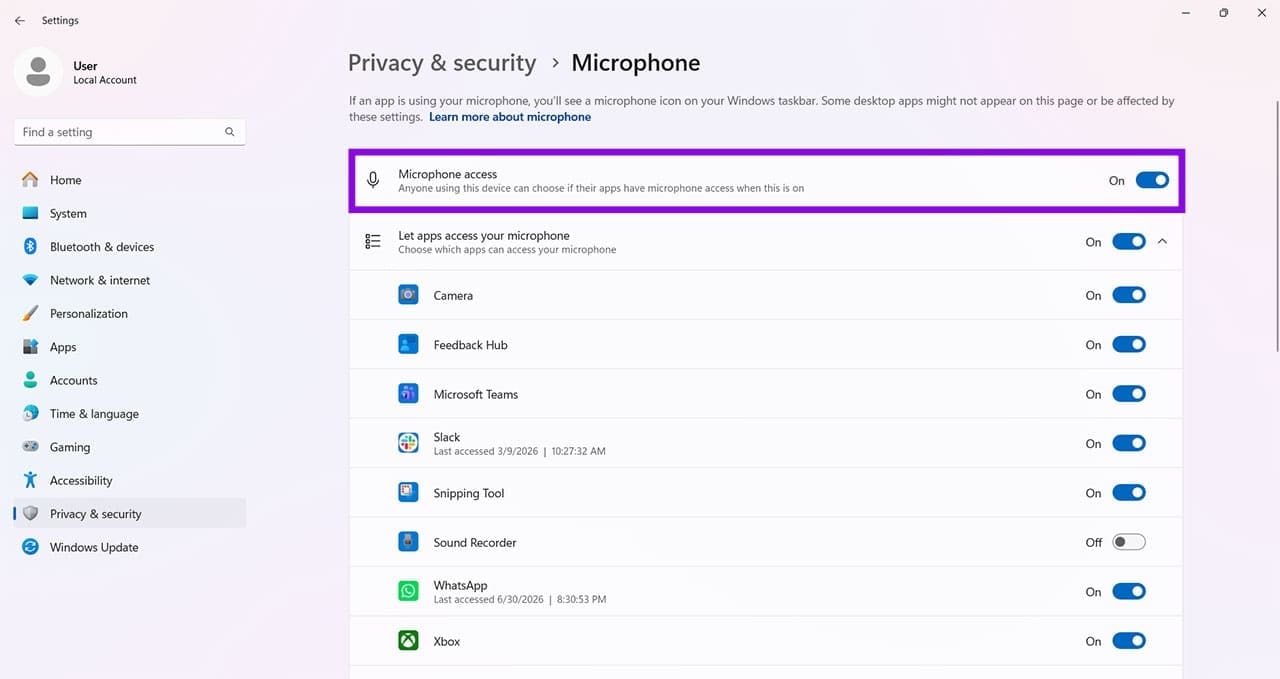Click the Microsoft Teams app icon
Viewport: 1280px width, 679px height.
408,394
